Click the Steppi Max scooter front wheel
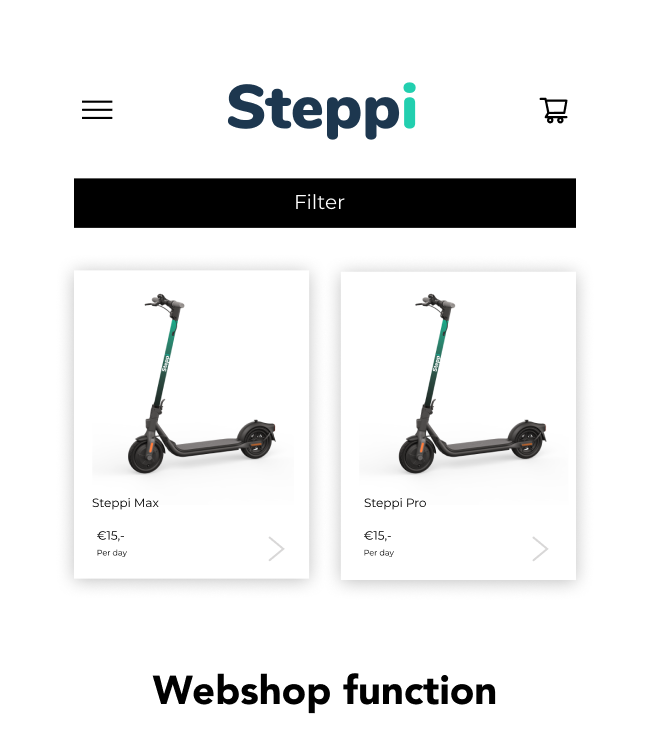Image resolution: width=650 pixels, height=750 pixels. [146, 456]
